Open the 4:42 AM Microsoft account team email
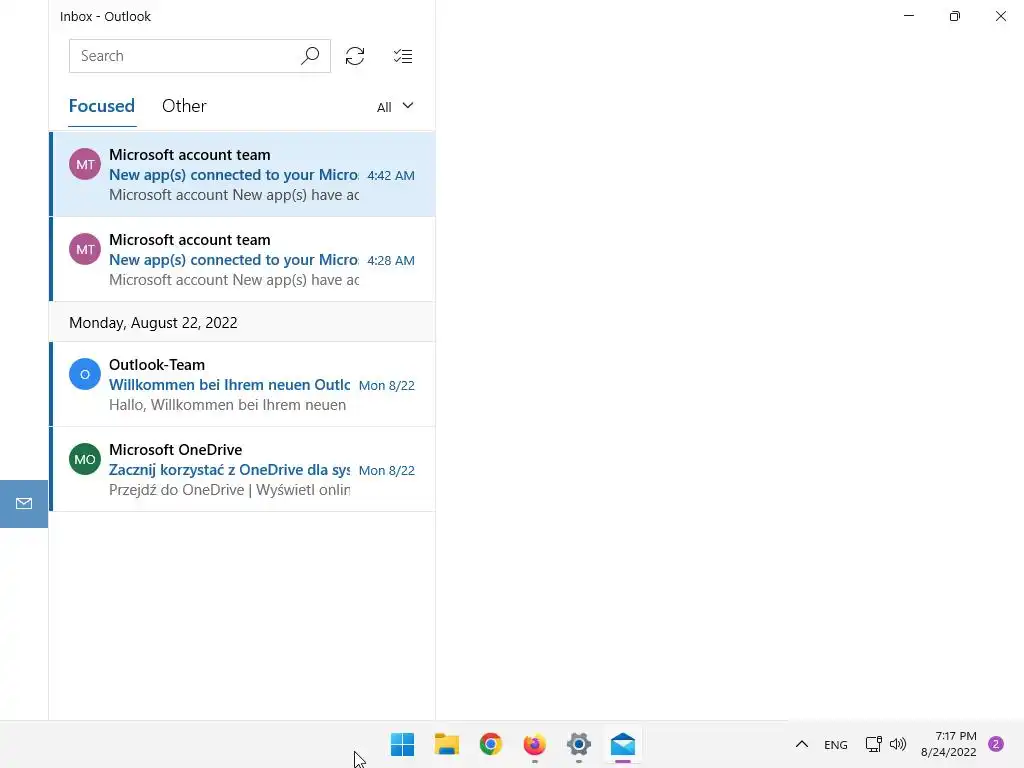This screenshot has height=768, width=1024. (x=242, y=174)
